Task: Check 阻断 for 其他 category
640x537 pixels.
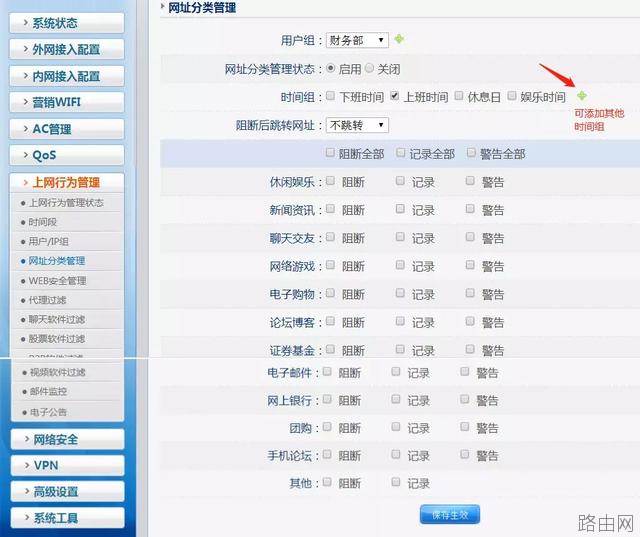Action: tap(327, 482)
